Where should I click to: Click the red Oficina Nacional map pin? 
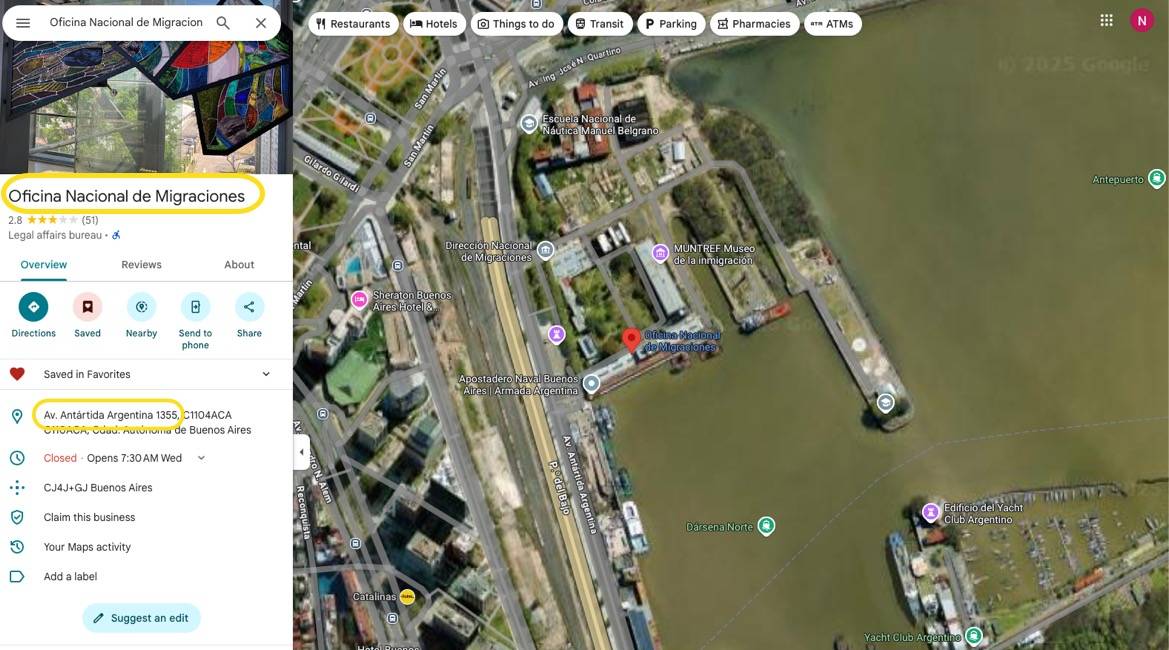click(631, 340)
